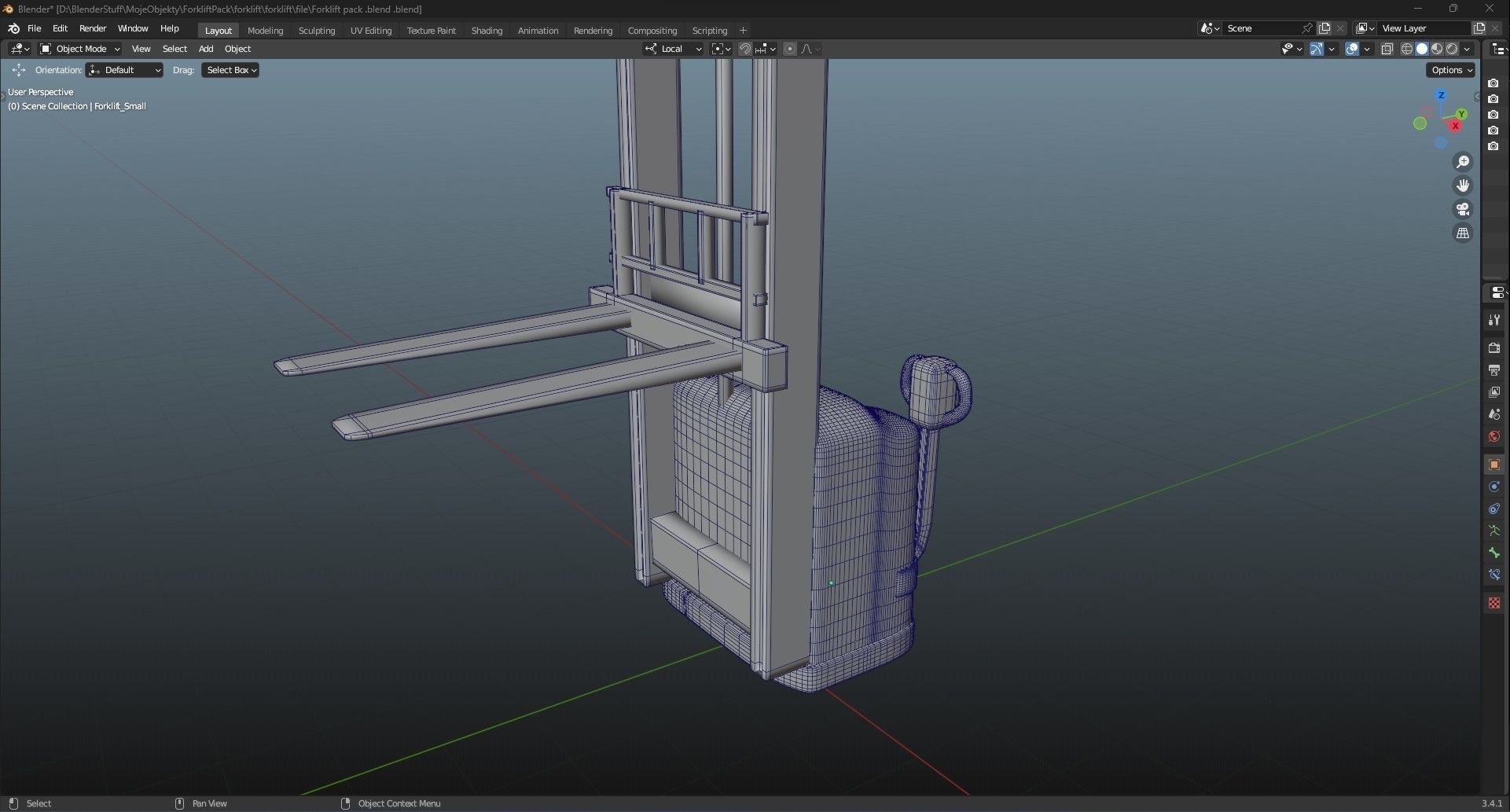The image size is (1510, 812).
Task: Add a new workspace with plus button
Action: pos(744,31)
